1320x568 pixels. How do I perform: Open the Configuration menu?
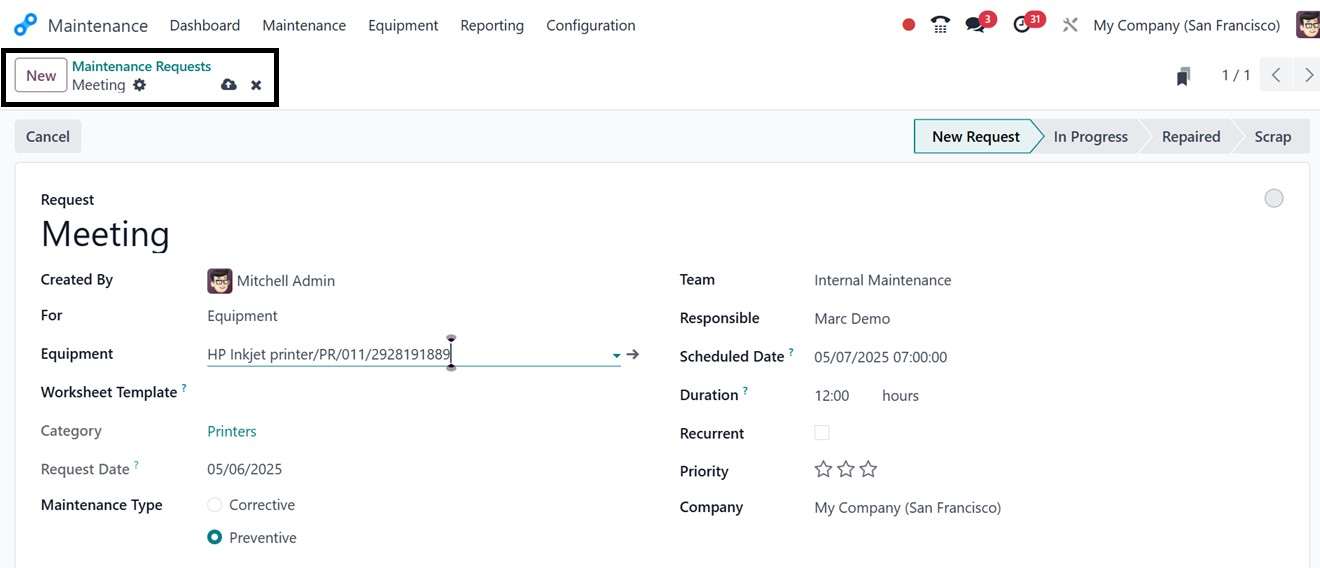pyautogui.click(x=590, y=25)
